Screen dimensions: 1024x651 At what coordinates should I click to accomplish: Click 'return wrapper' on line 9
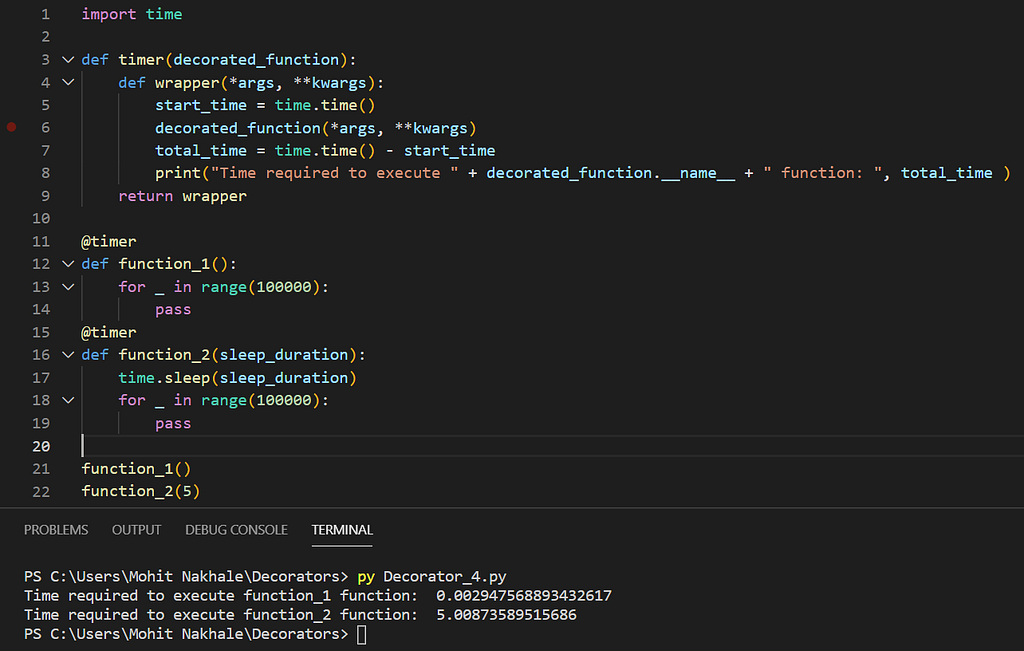pos(183,196)
